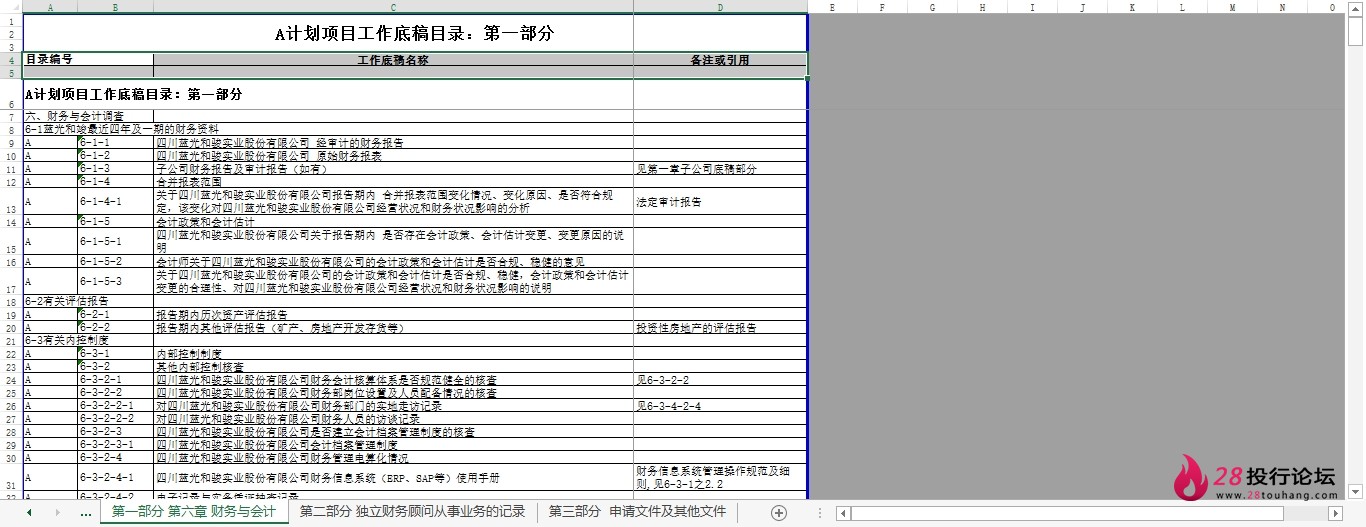Click the select-all corner of the grid
Viewport: 1366px width, 527px height.
(11, 7)
